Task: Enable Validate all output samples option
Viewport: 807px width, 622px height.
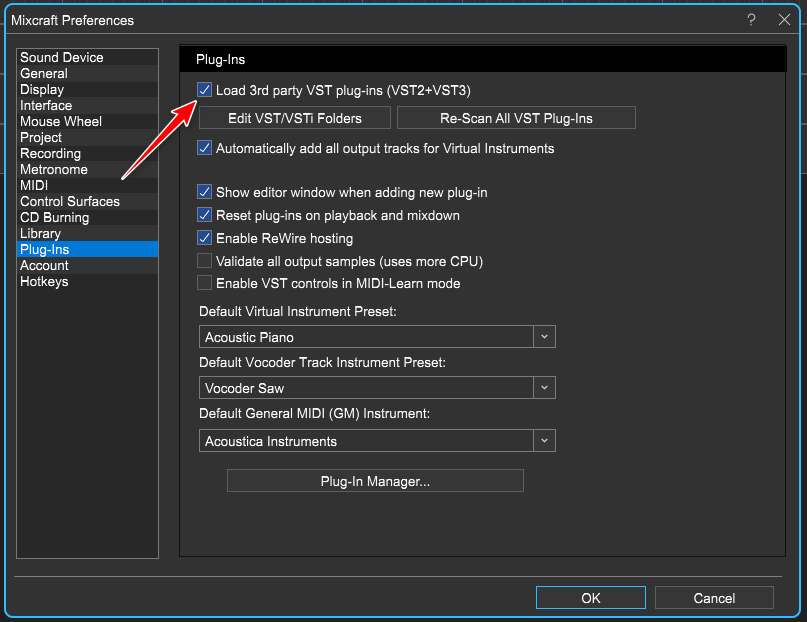Action: pyautogui.click(x=204, y=261)
